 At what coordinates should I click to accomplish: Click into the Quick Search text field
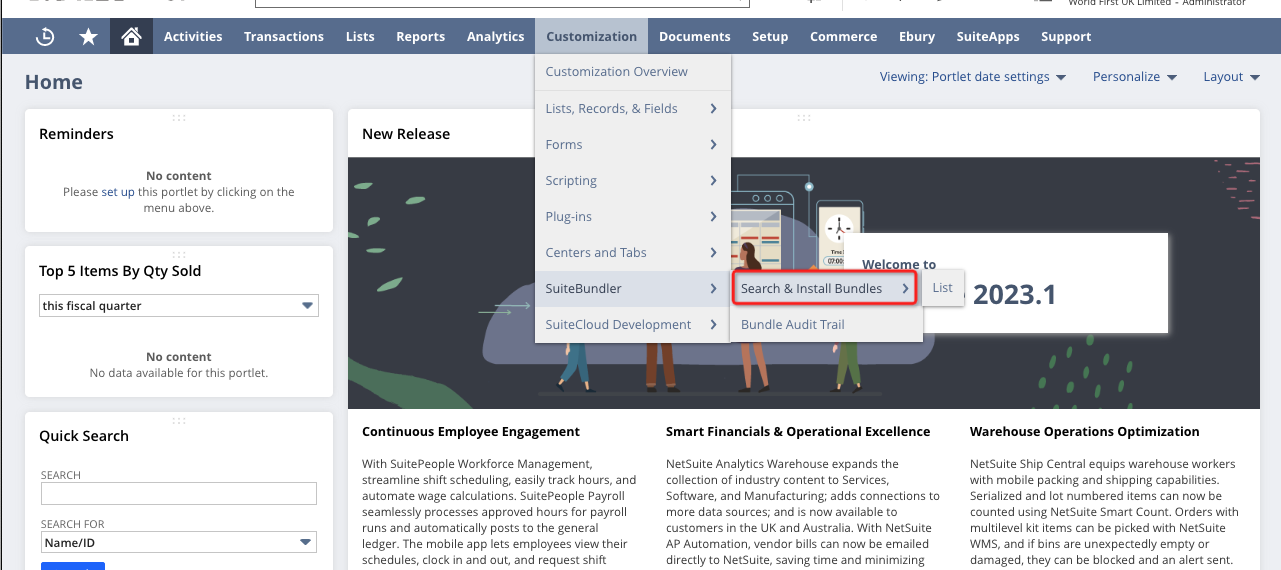(x=178, y=493)
